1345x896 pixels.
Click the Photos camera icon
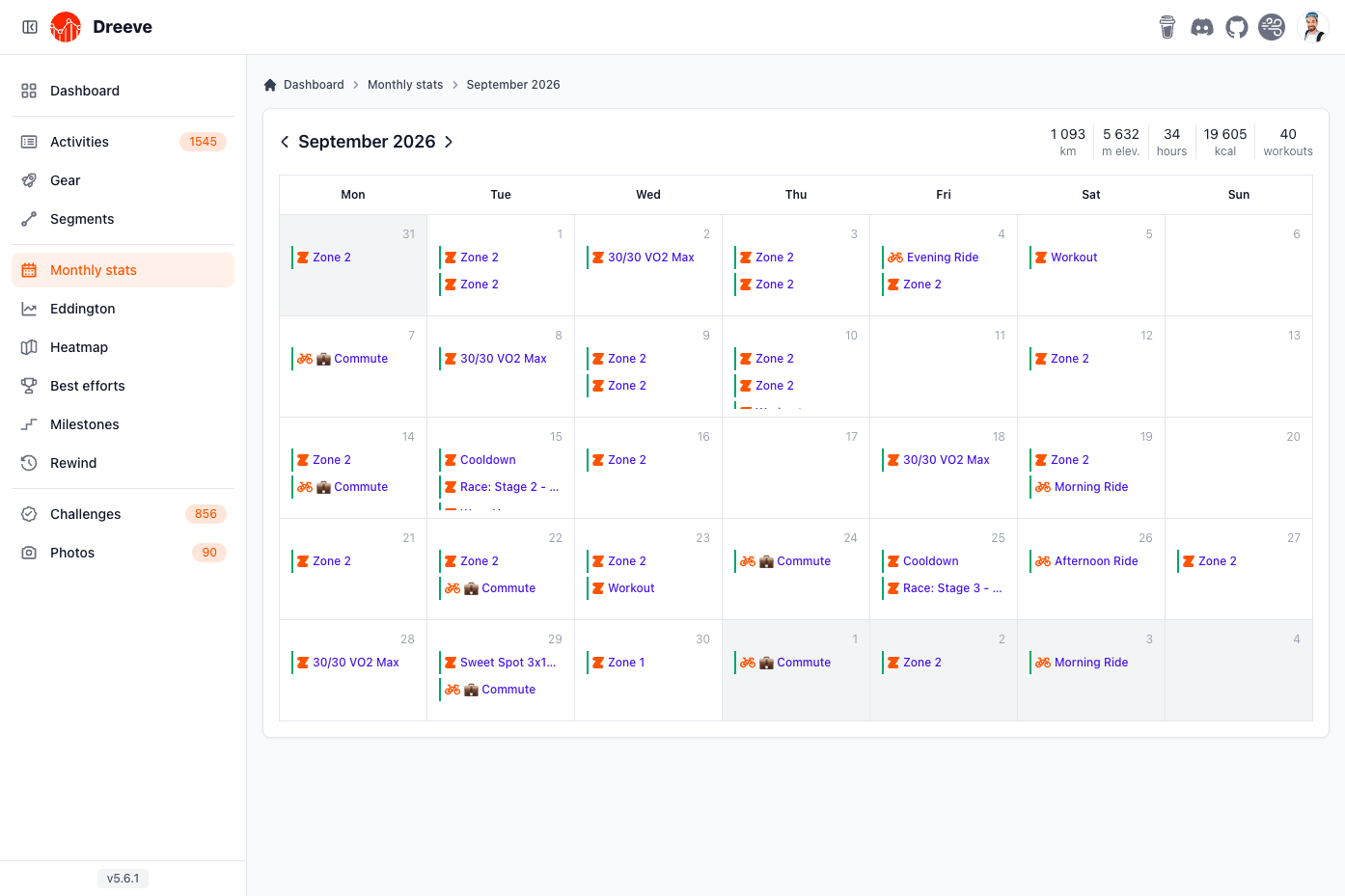29,553
